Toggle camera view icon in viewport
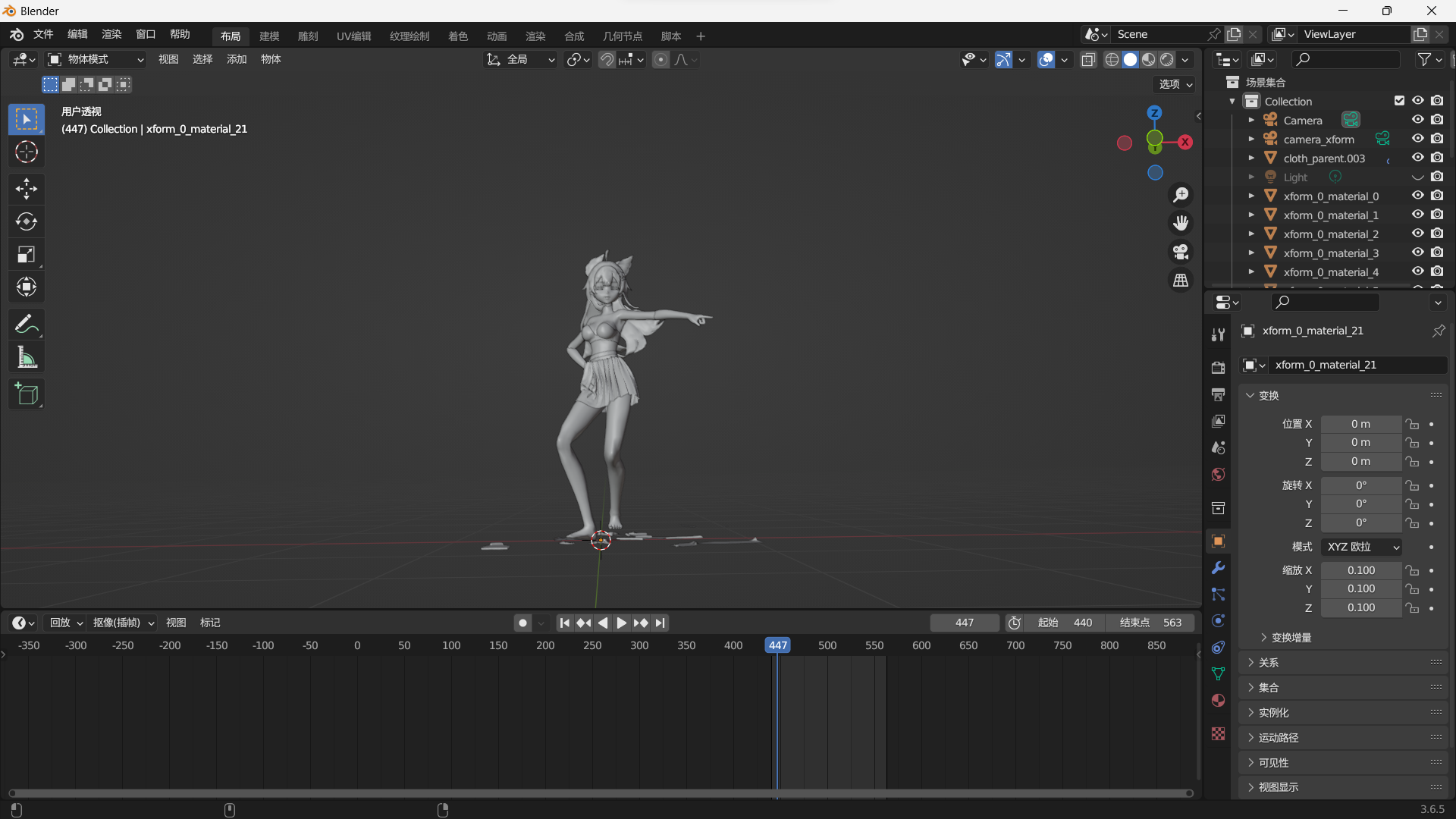 [1181, 252]
